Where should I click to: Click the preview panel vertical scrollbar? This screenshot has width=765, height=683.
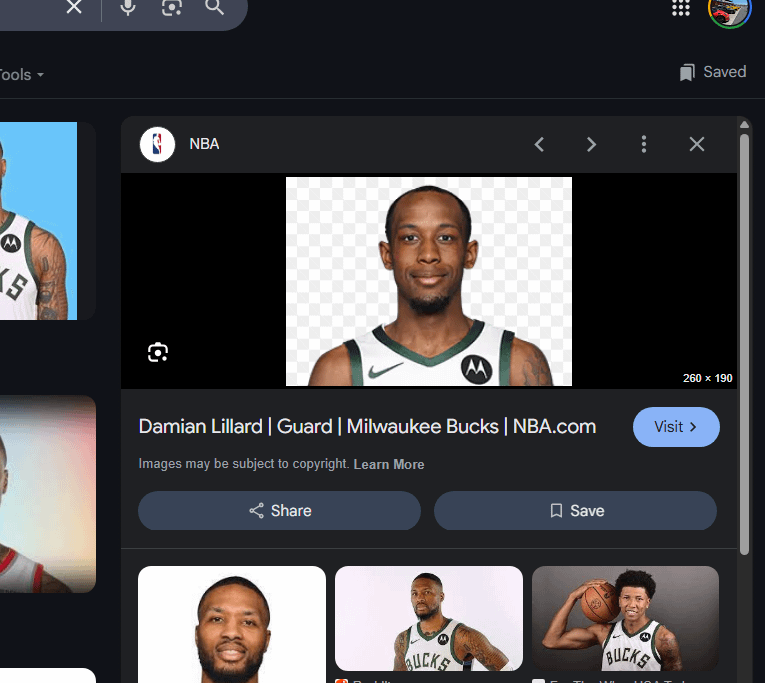[x=744, y=344]
